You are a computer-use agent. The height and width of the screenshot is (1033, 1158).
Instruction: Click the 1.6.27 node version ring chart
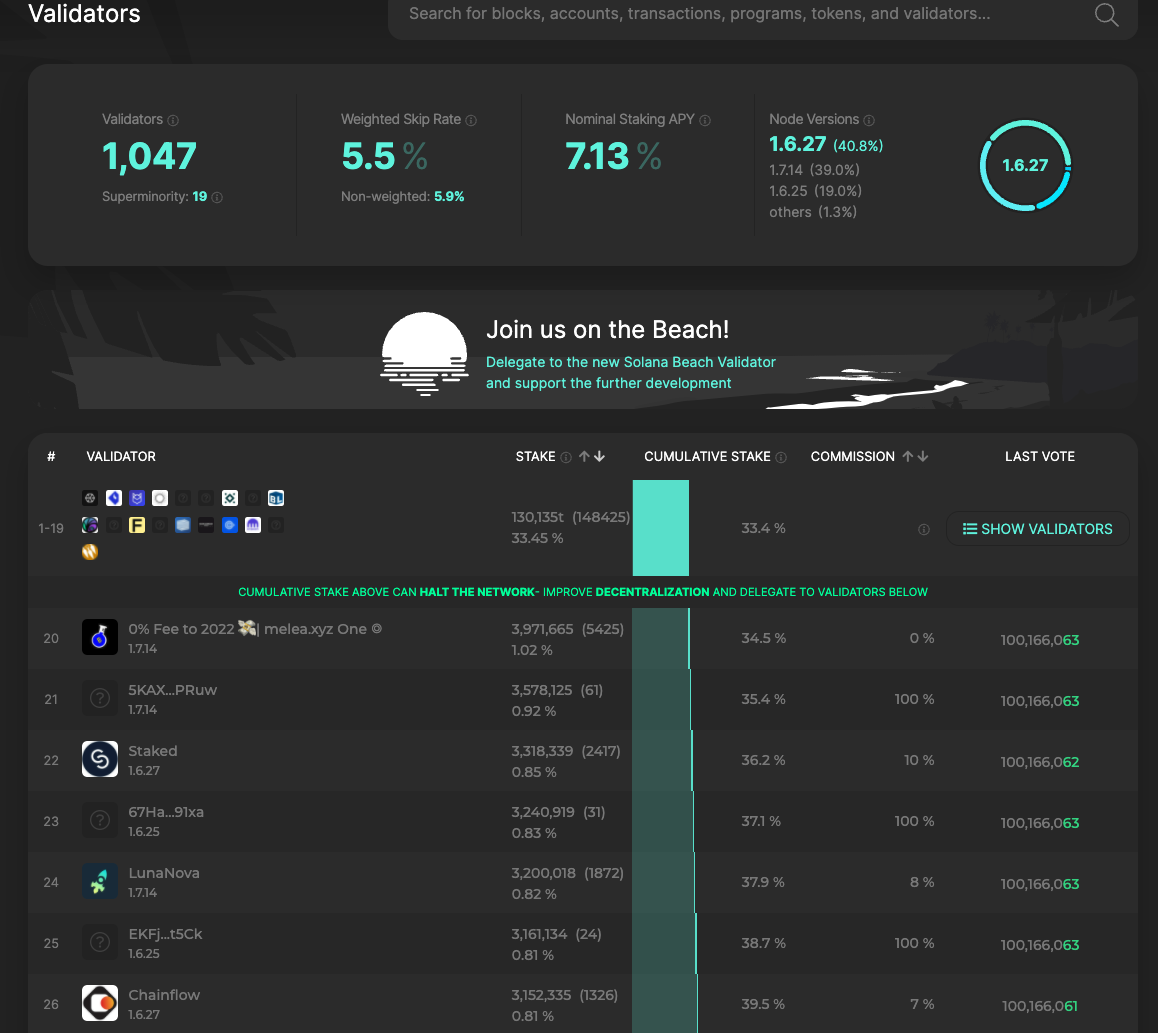click(1025, 165)
